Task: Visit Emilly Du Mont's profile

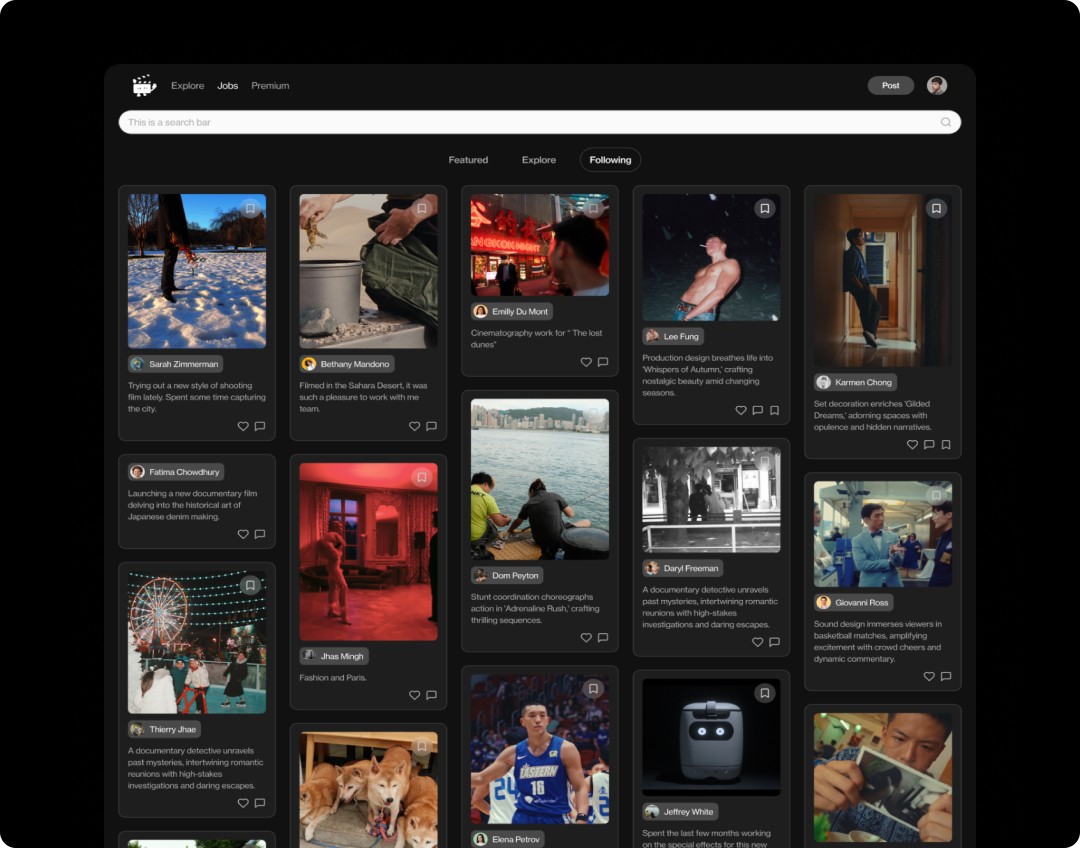Action: point(512,311)
